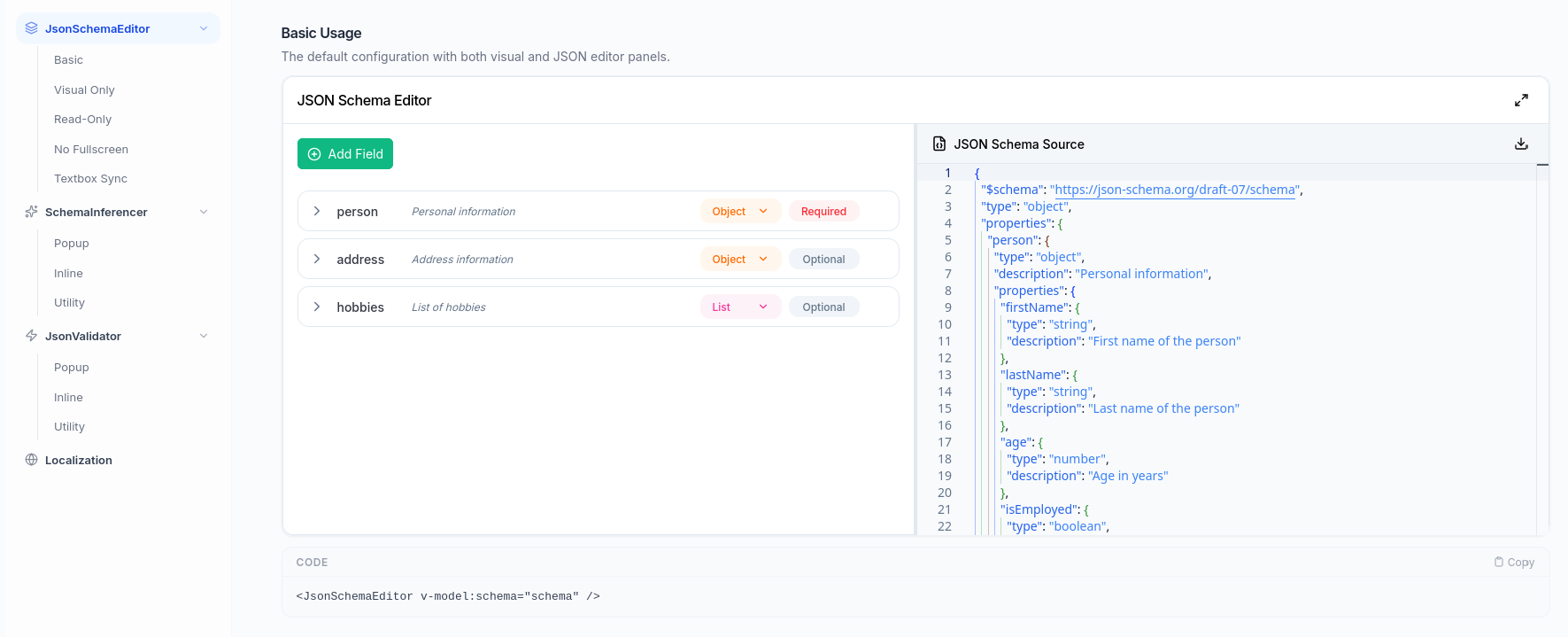Click the Localization globe icon
This screenshot has height=637, width=1568.
(32, 460)
